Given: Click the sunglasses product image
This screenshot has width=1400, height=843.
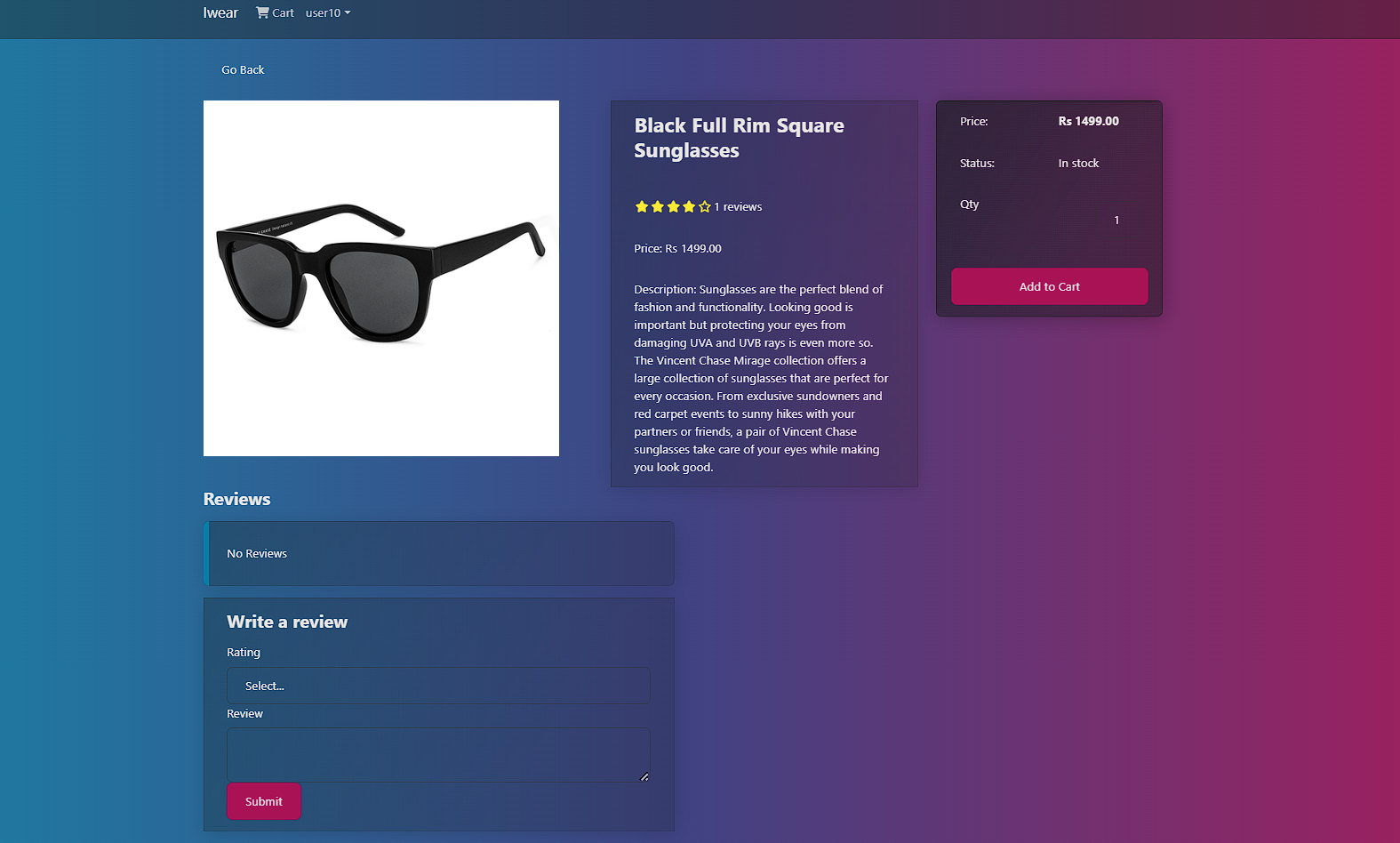Looking at the screenshot, I should [x=381, y=278].
